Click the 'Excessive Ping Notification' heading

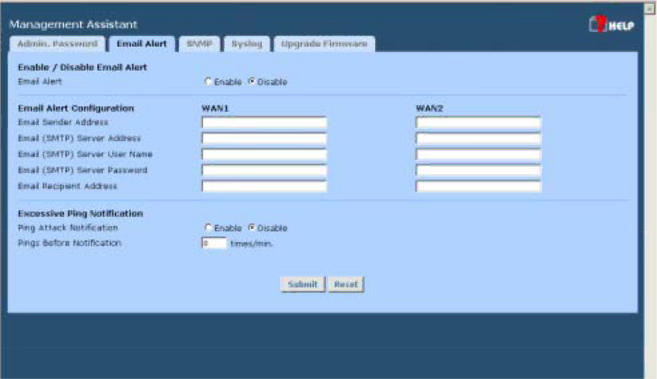coord(80,213)
